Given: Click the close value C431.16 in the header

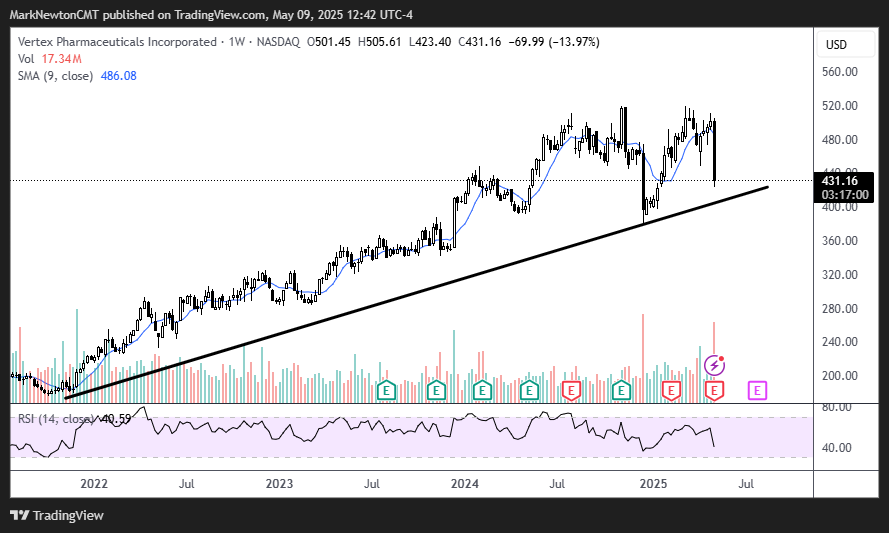Looking at the screenshot, I should click(x=480, y=42).
